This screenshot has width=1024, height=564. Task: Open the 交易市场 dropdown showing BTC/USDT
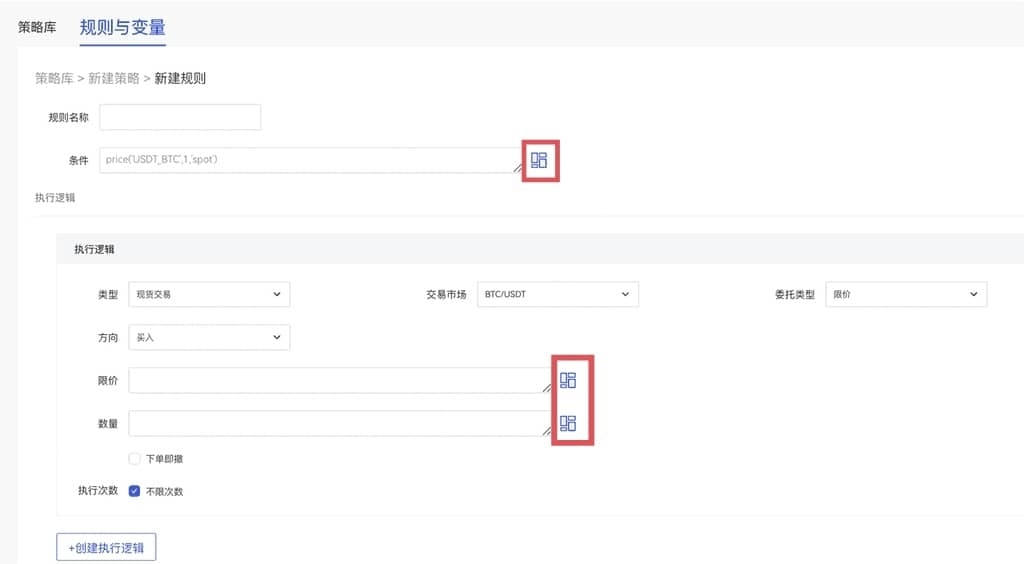[x=557, y=294]
